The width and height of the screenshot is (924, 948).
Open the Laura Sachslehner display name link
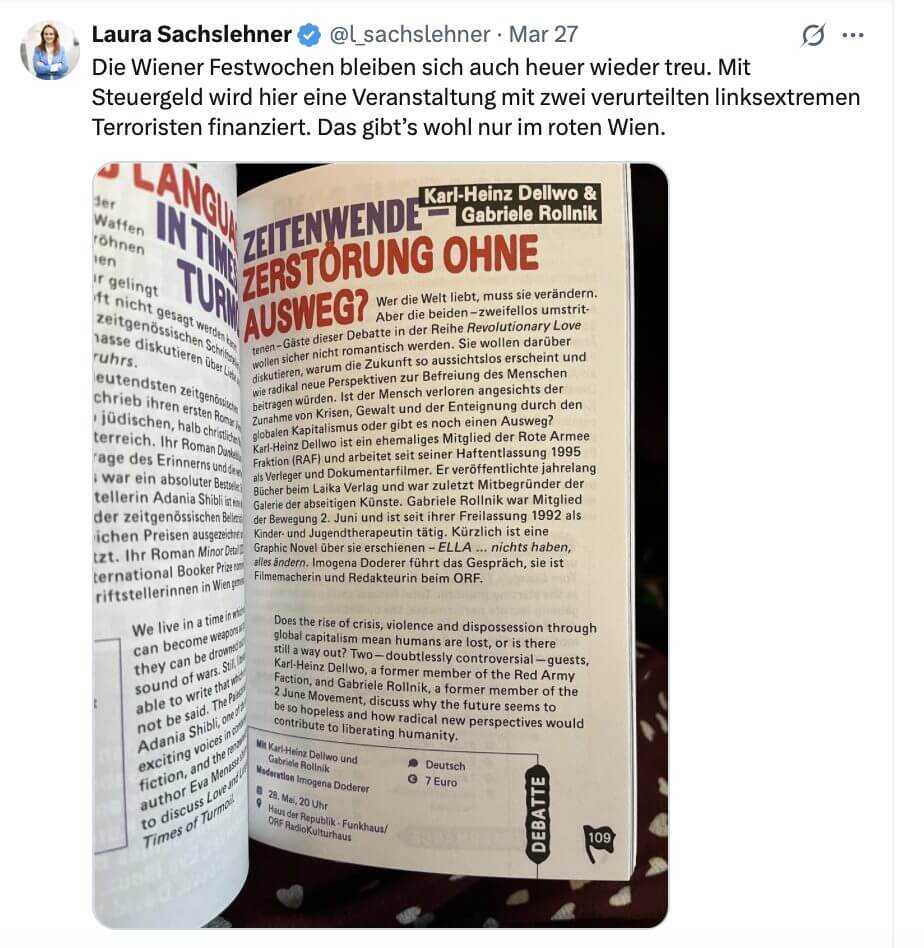click(x=192, y=34)
